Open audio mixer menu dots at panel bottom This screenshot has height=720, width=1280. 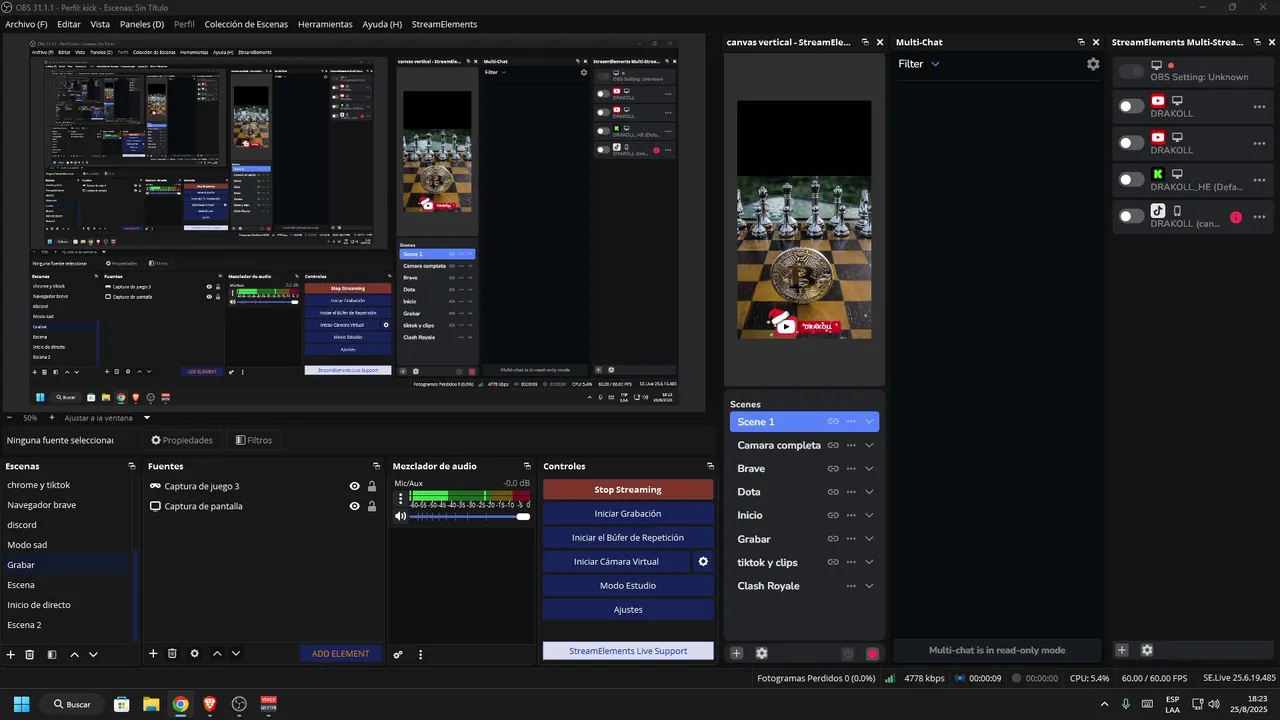tap(420, 654)
